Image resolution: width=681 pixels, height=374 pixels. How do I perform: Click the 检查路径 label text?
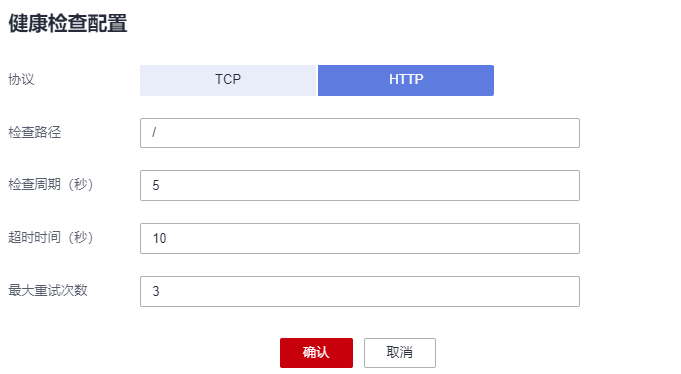tap(35, 132)
